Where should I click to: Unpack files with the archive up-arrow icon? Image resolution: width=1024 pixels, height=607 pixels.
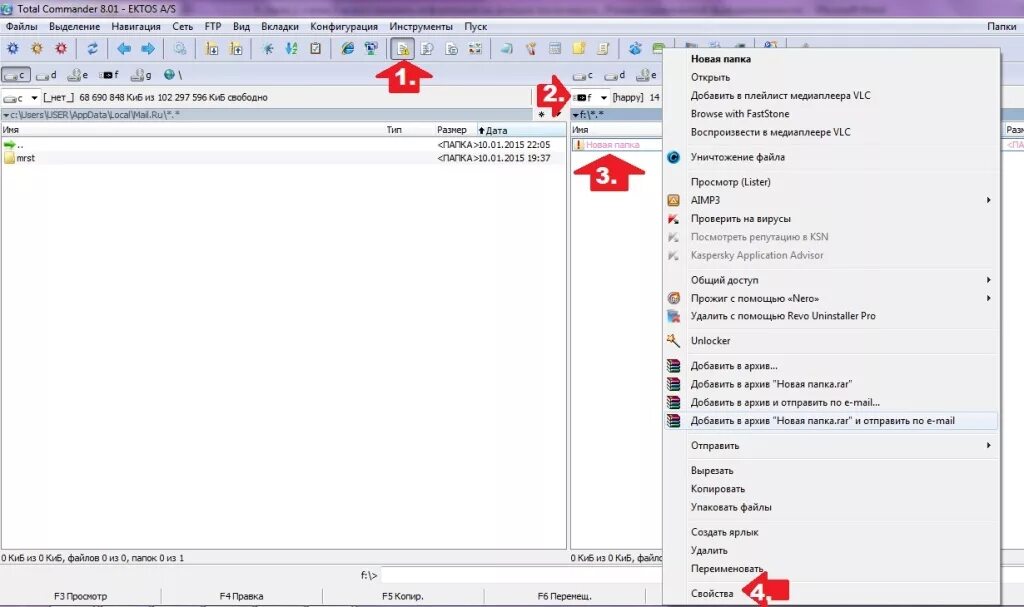pyautogui.click(x=236, y=48)
